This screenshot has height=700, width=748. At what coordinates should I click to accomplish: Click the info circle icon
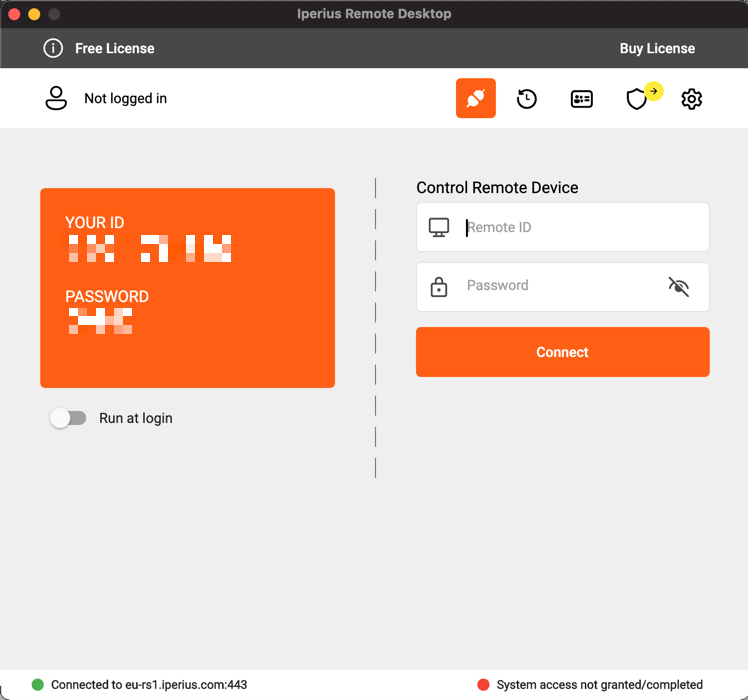tap(53, 48)
